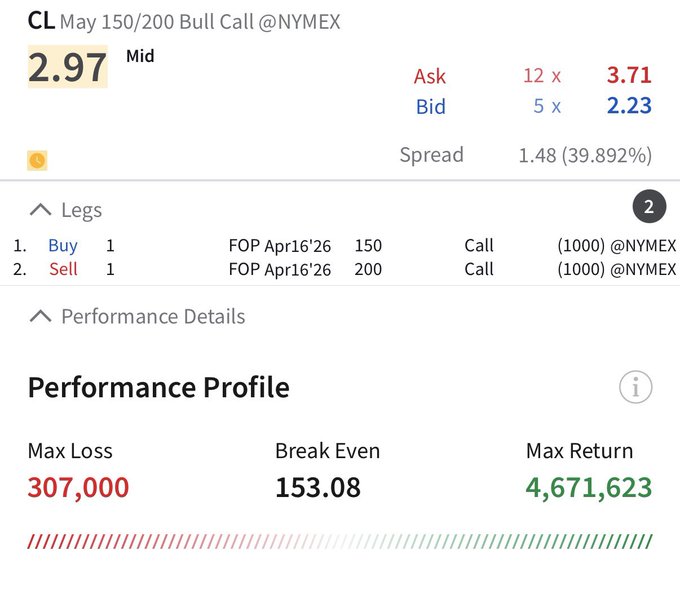680x590 pixels.
Task: Click the profit/loss gradient bar
Action: pyautogui.click(x=340, y=542)
